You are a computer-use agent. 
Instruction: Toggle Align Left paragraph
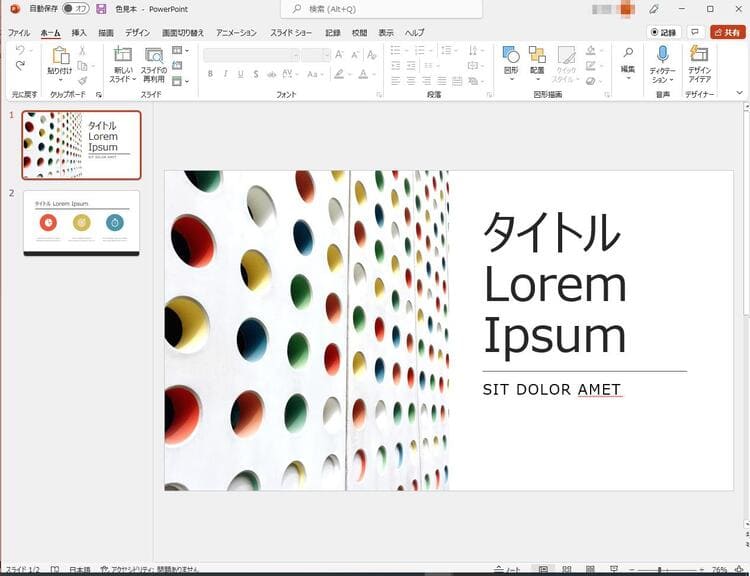click(x=396, y=81)
